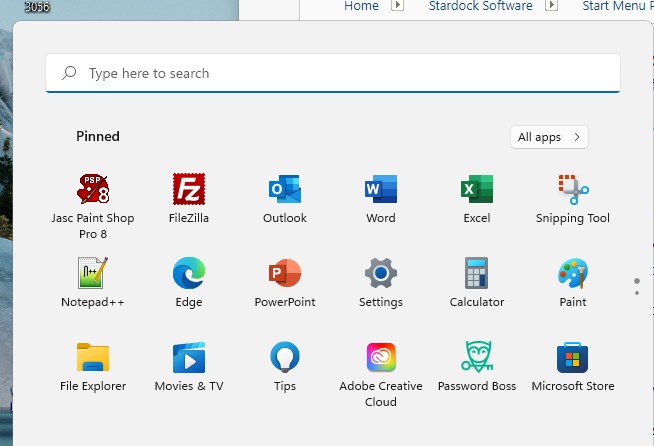Image resolution: width=654 pixels, height=446 pixels.
Task: Open PowerPoint
Action: coord(285,282)
